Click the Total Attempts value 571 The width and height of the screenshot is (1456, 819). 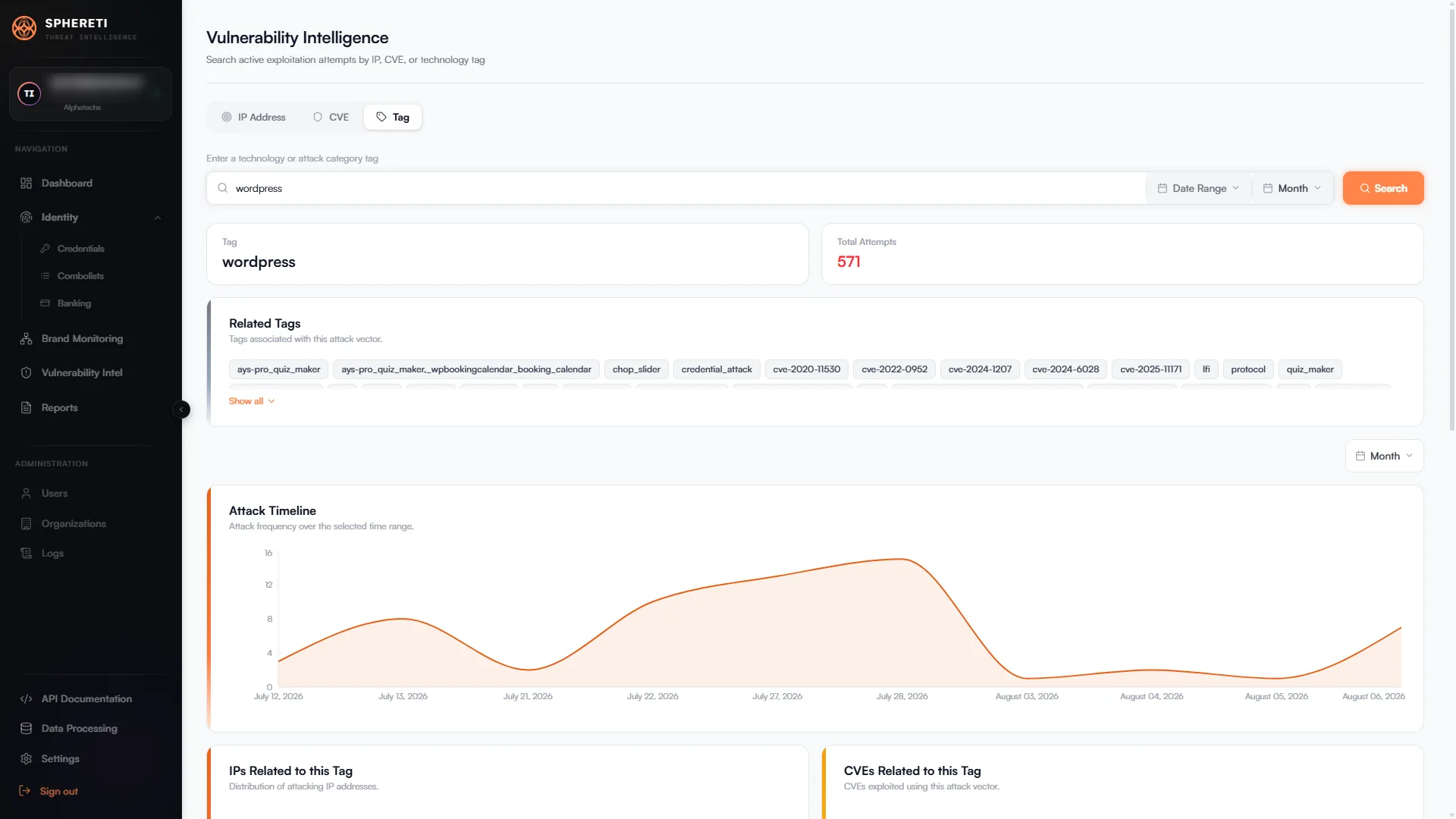pos(849,262)
